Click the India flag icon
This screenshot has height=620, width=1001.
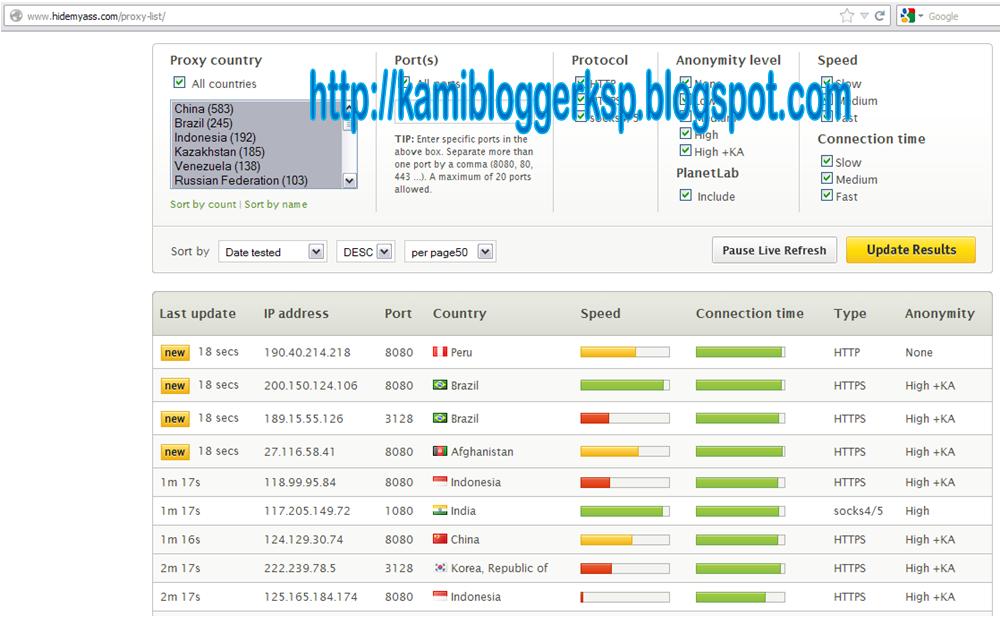(440, 510)
